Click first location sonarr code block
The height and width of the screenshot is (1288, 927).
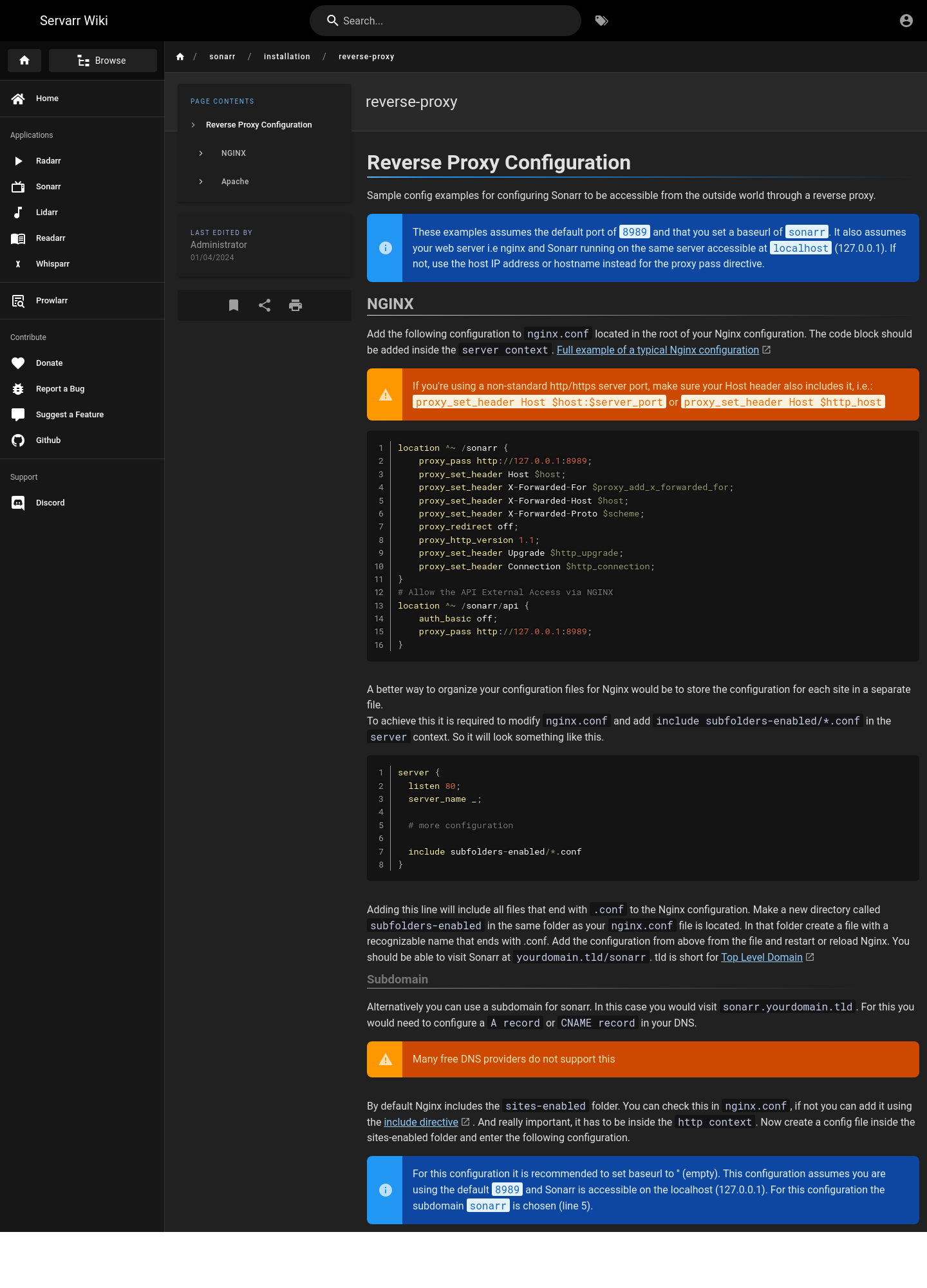tap(643, 546)
